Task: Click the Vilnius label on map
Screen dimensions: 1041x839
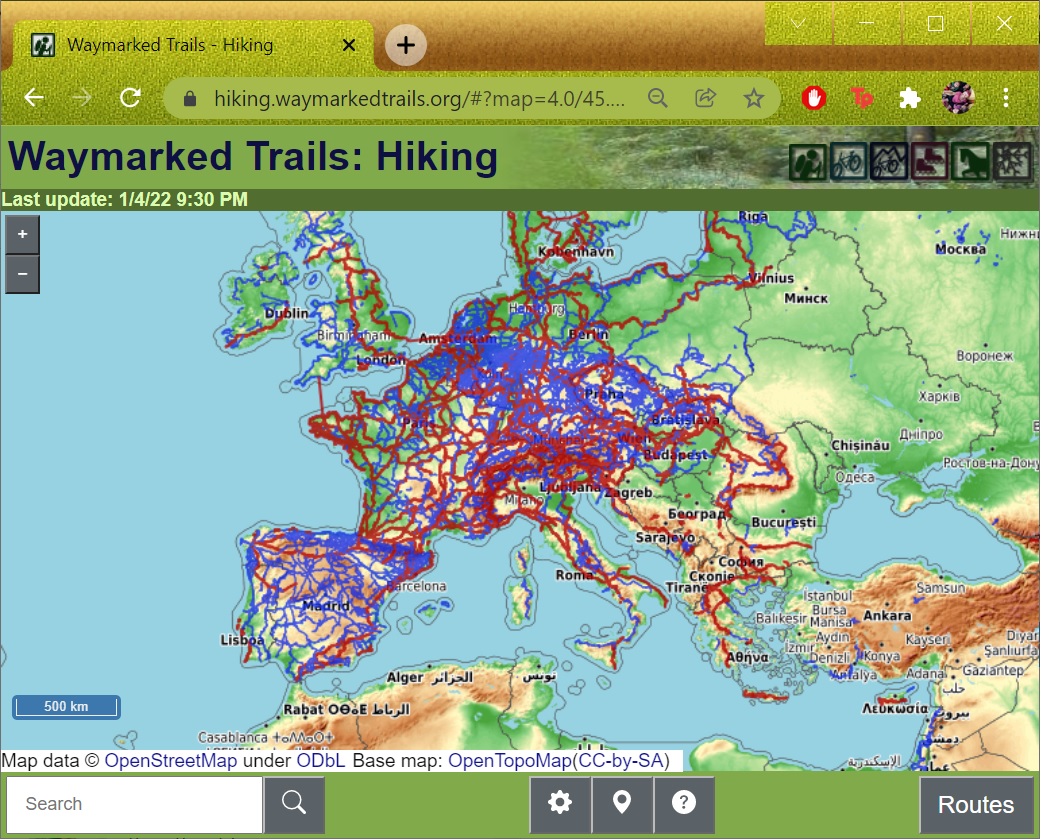Action: pos(771,279)
